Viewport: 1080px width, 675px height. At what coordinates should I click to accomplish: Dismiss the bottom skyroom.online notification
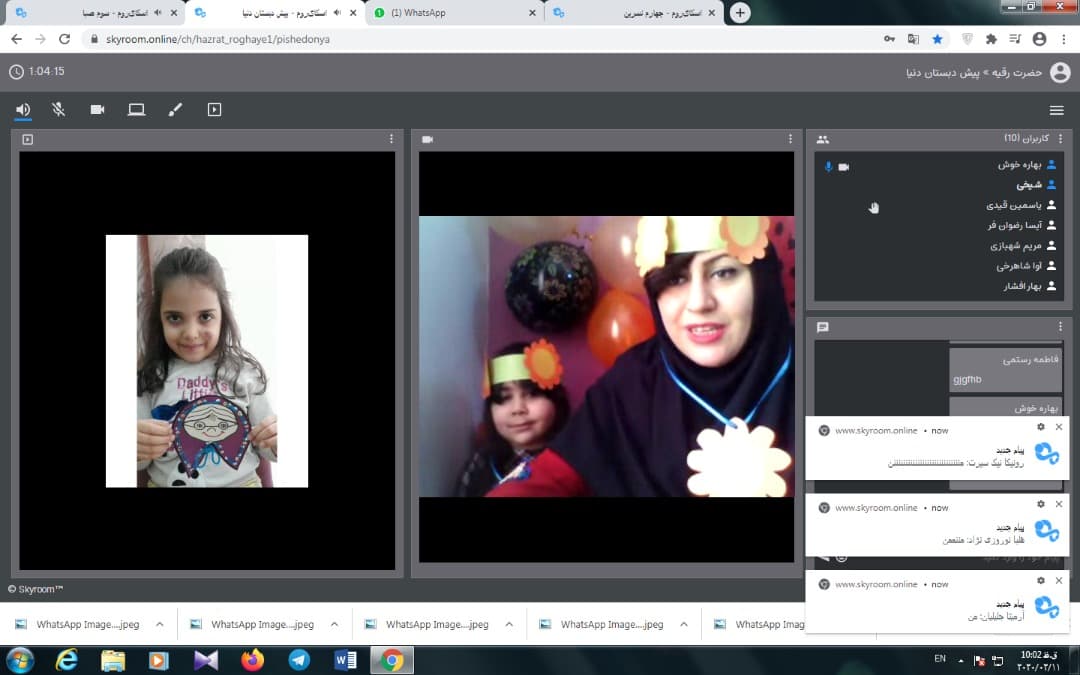point(1059,581)
